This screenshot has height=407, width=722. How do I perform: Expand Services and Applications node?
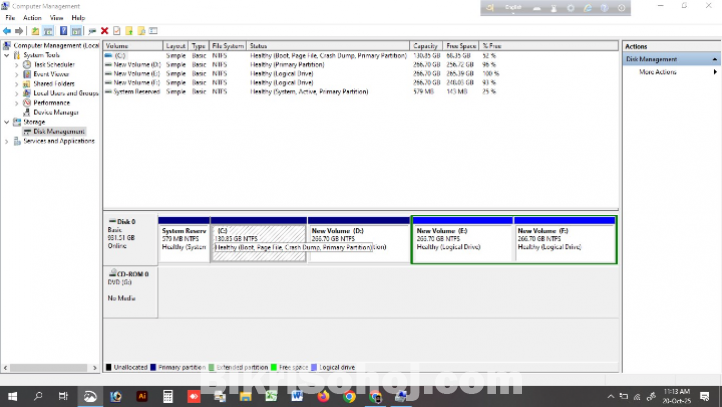coord(9,141)
